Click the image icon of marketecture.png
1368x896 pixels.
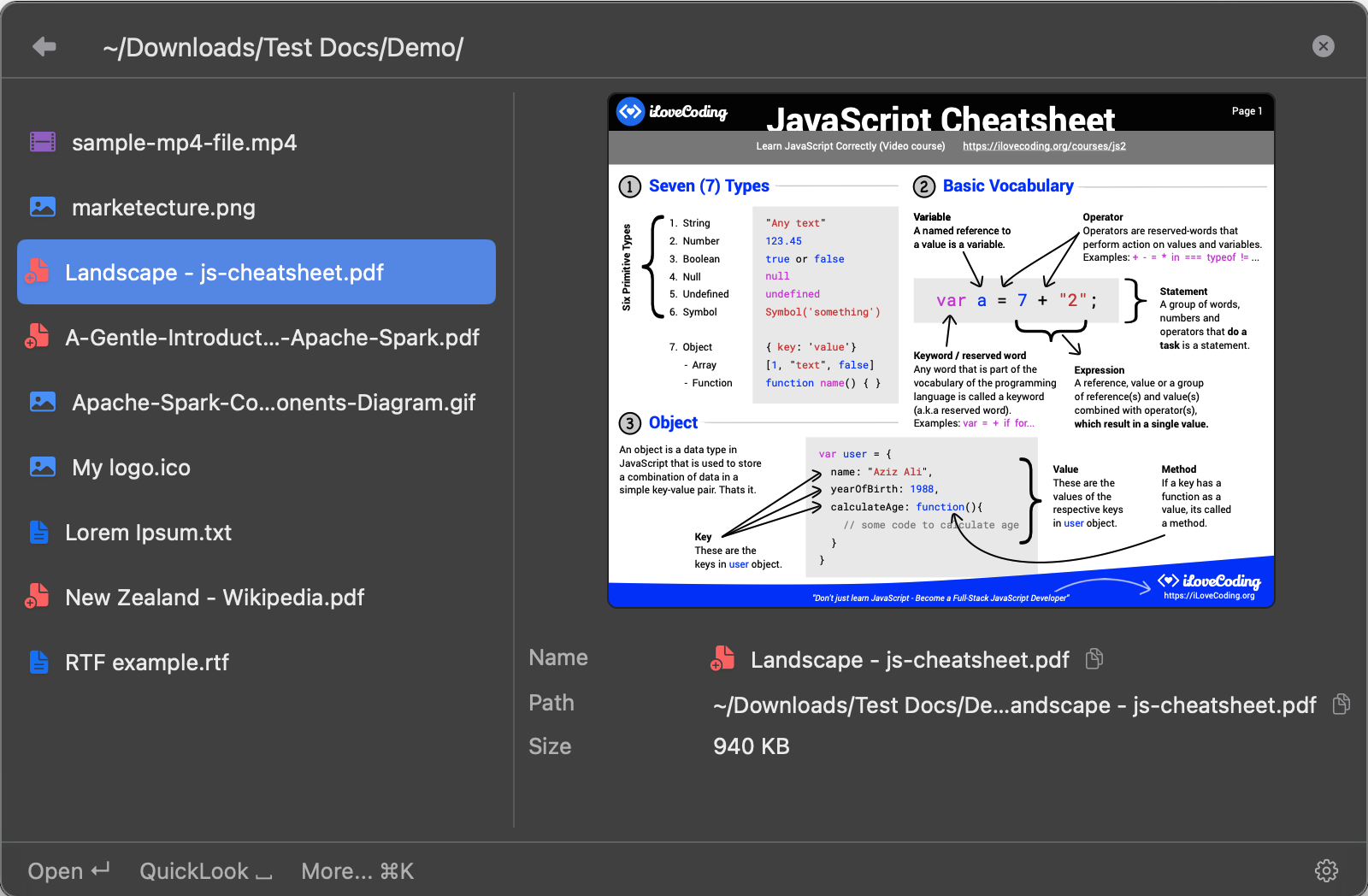point(43,207)
